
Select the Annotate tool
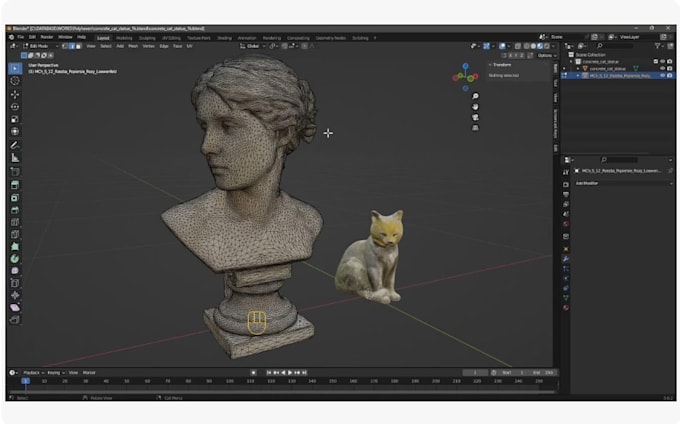coord(15,145)
